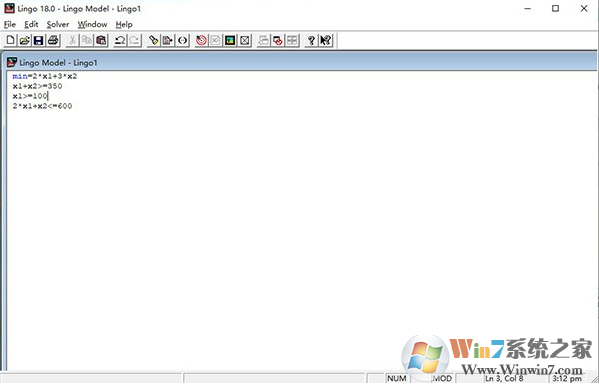599x384 pixels.
Task: Click the Go To Line icon
Action: point(168,40)
